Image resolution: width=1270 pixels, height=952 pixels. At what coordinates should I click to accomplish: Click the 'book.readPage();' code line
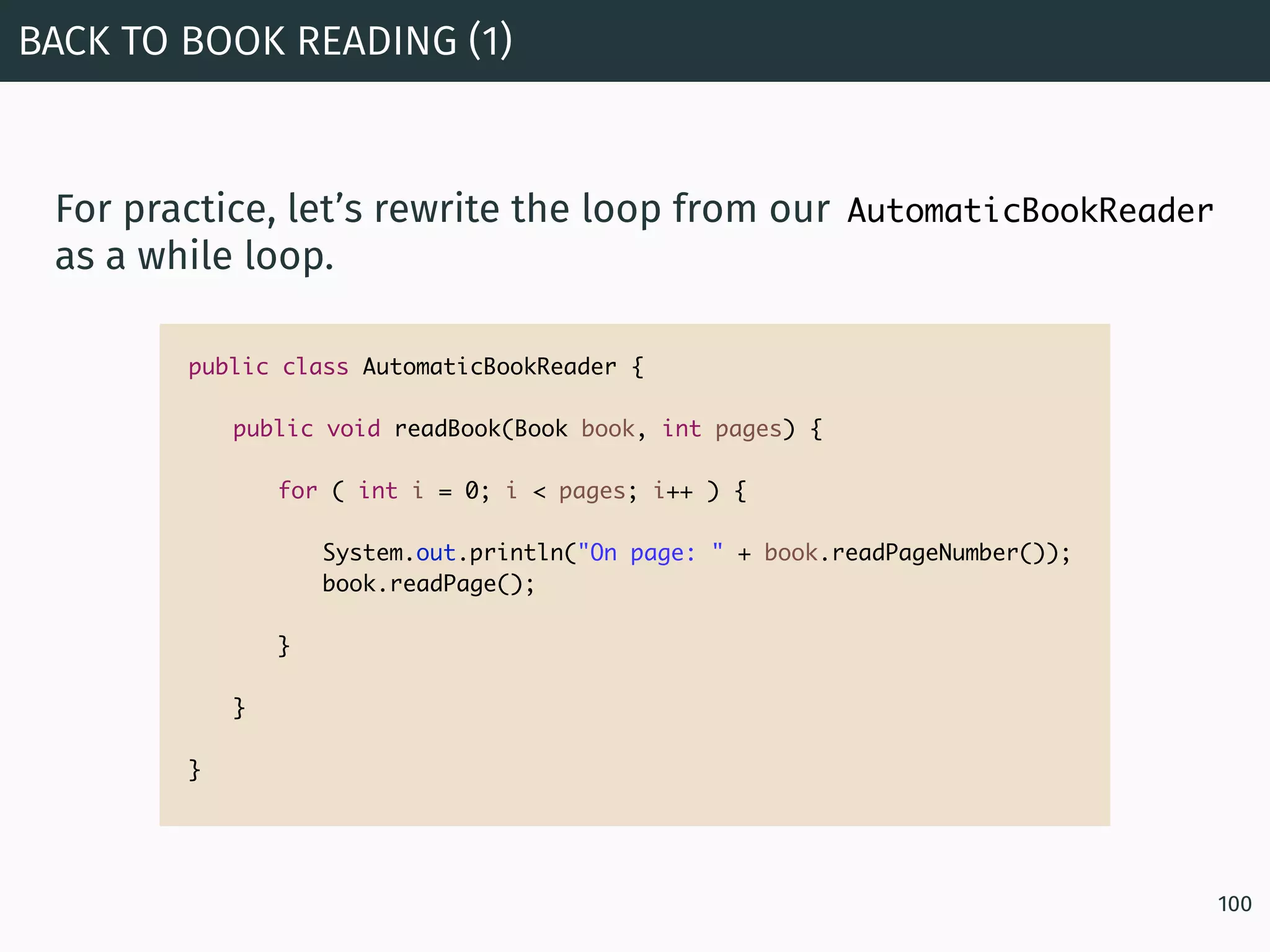click(428, 584)
